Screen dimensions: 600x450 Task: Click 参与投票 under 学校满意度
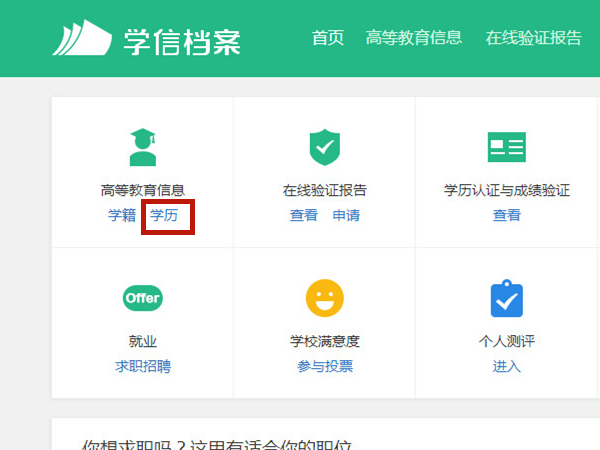click(324, 366)
